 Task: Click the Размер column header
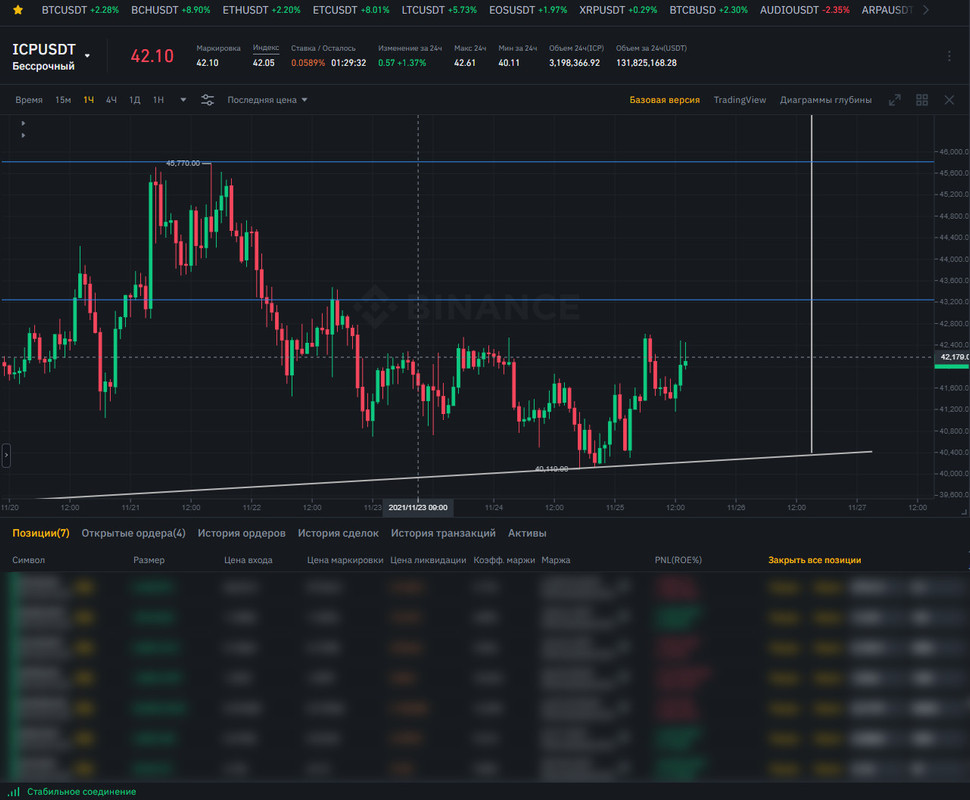(x=149, y=561)
